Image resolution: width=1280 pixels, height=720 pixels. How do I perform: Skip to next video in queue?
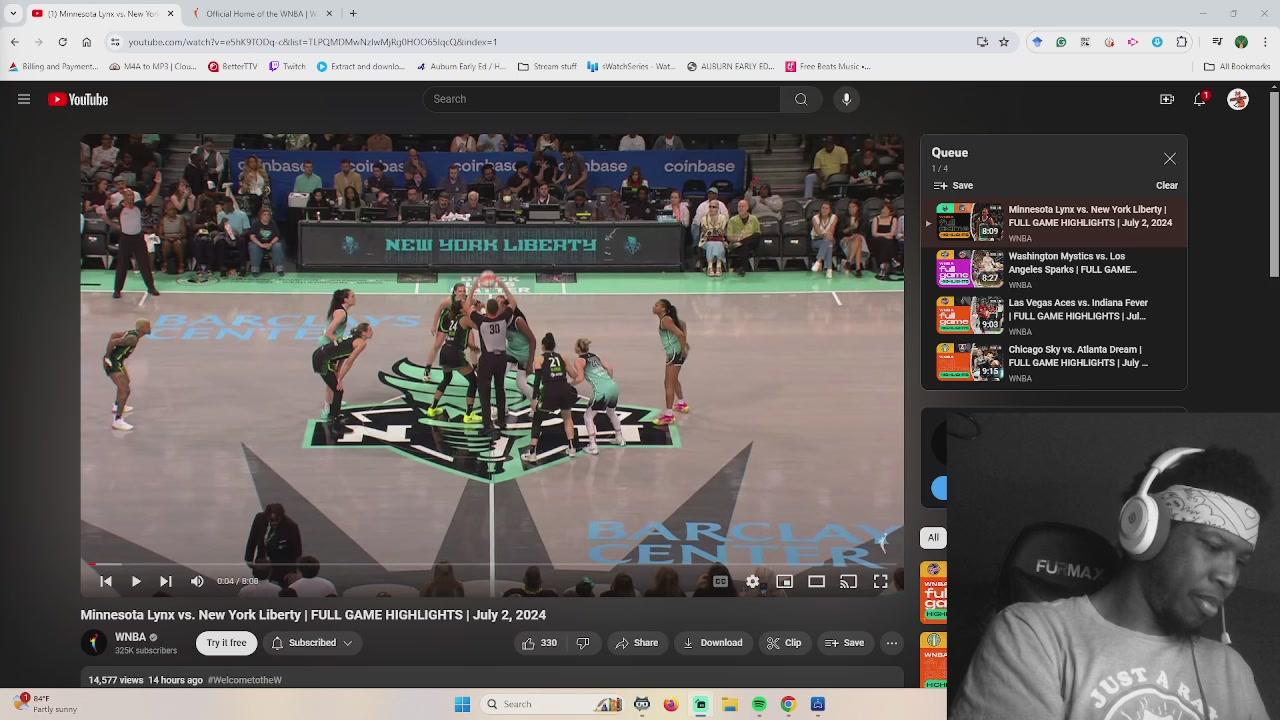pyautogui.click(x=166, y=581)
